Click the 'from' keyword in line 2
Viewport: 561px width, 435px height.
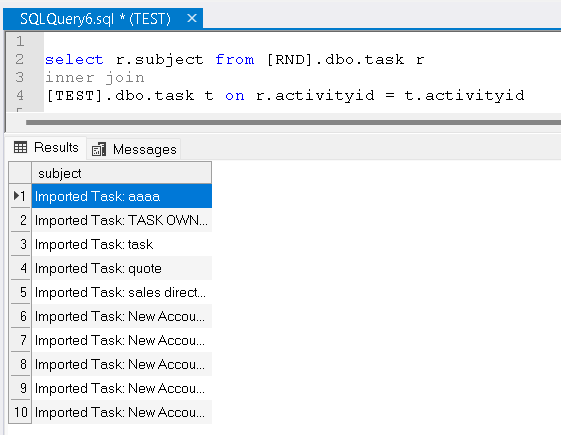pyautogui.click(x=235, y=59)
